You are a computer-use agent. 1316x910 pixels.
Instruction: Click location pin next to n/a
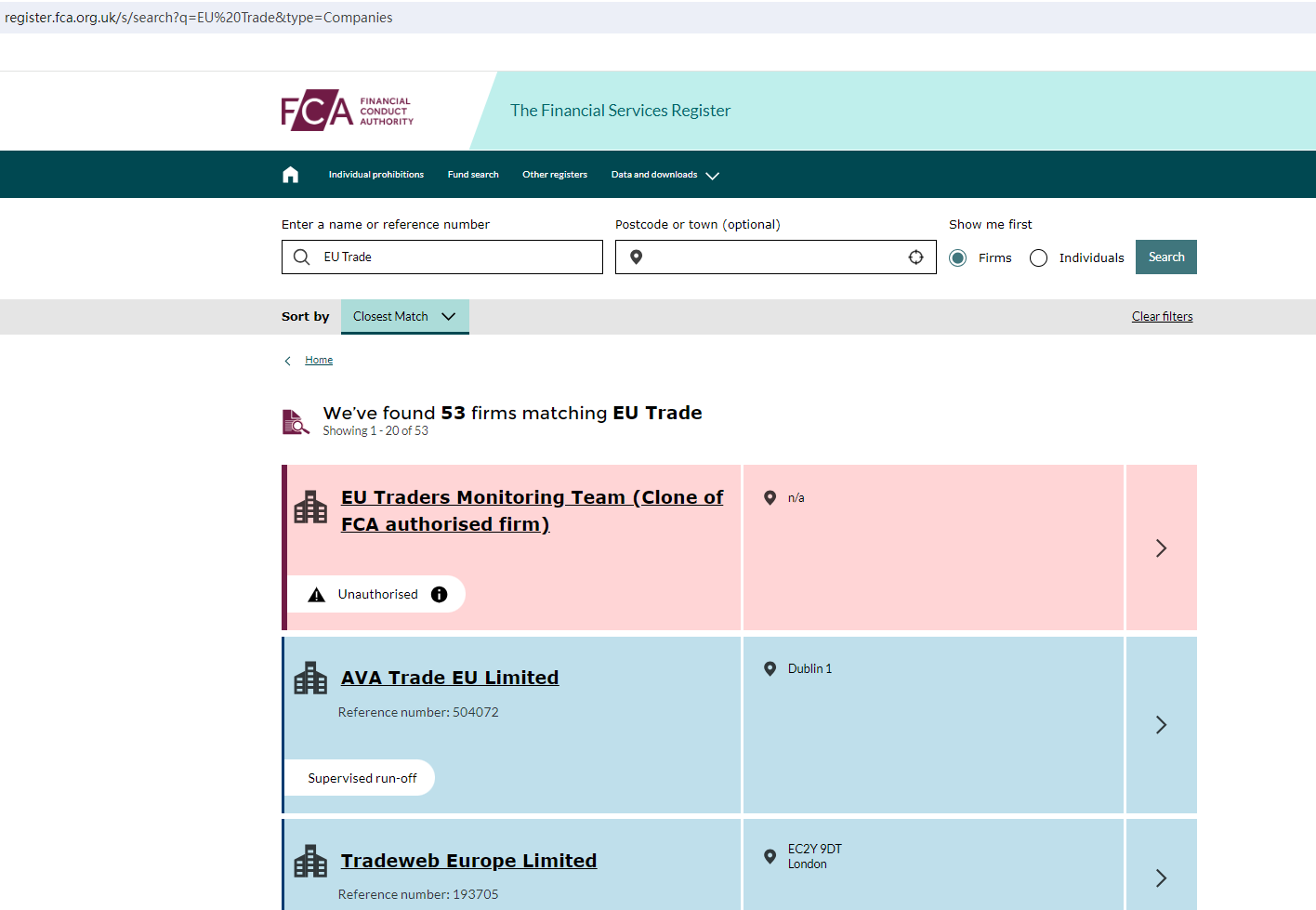[x=770, y=498]
